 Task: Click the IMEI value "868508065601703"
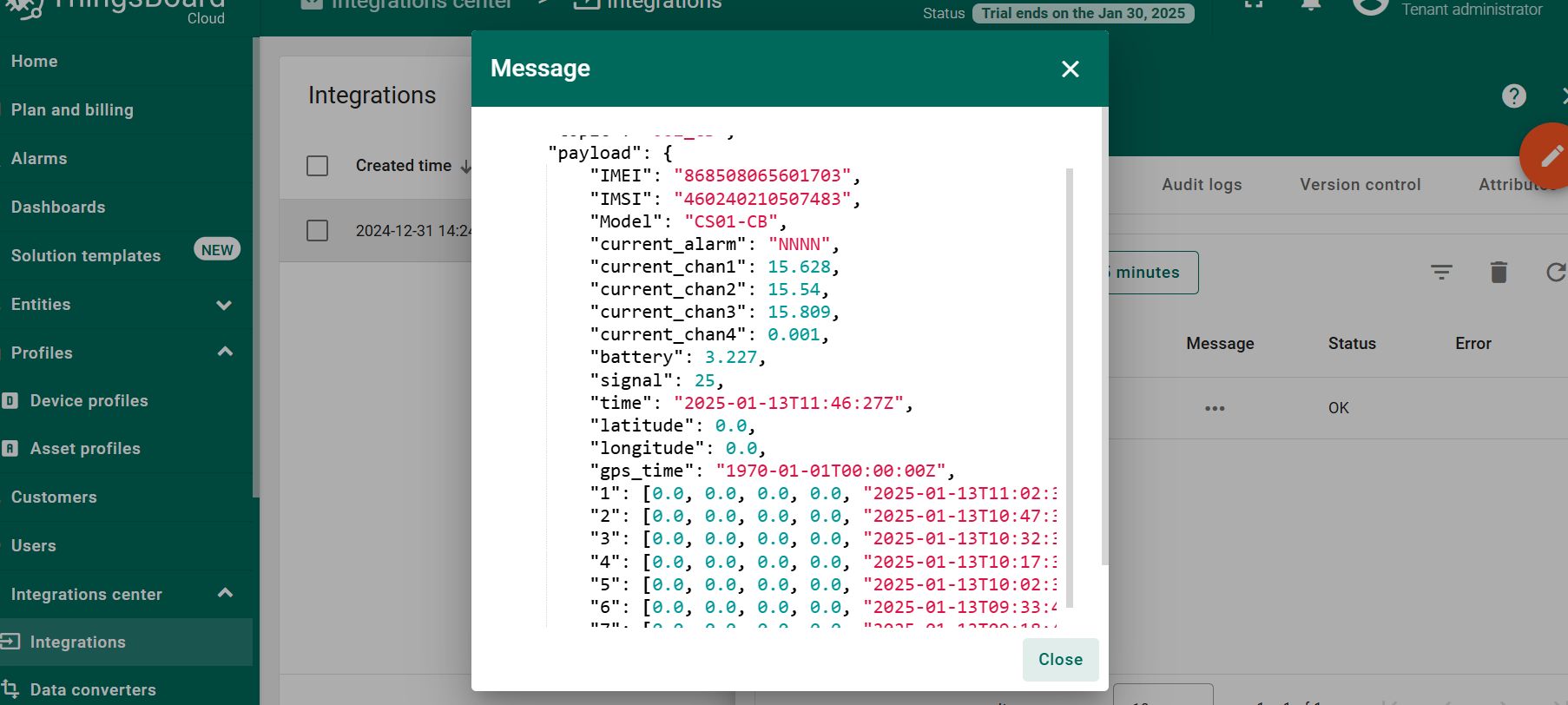pos(762,176)
